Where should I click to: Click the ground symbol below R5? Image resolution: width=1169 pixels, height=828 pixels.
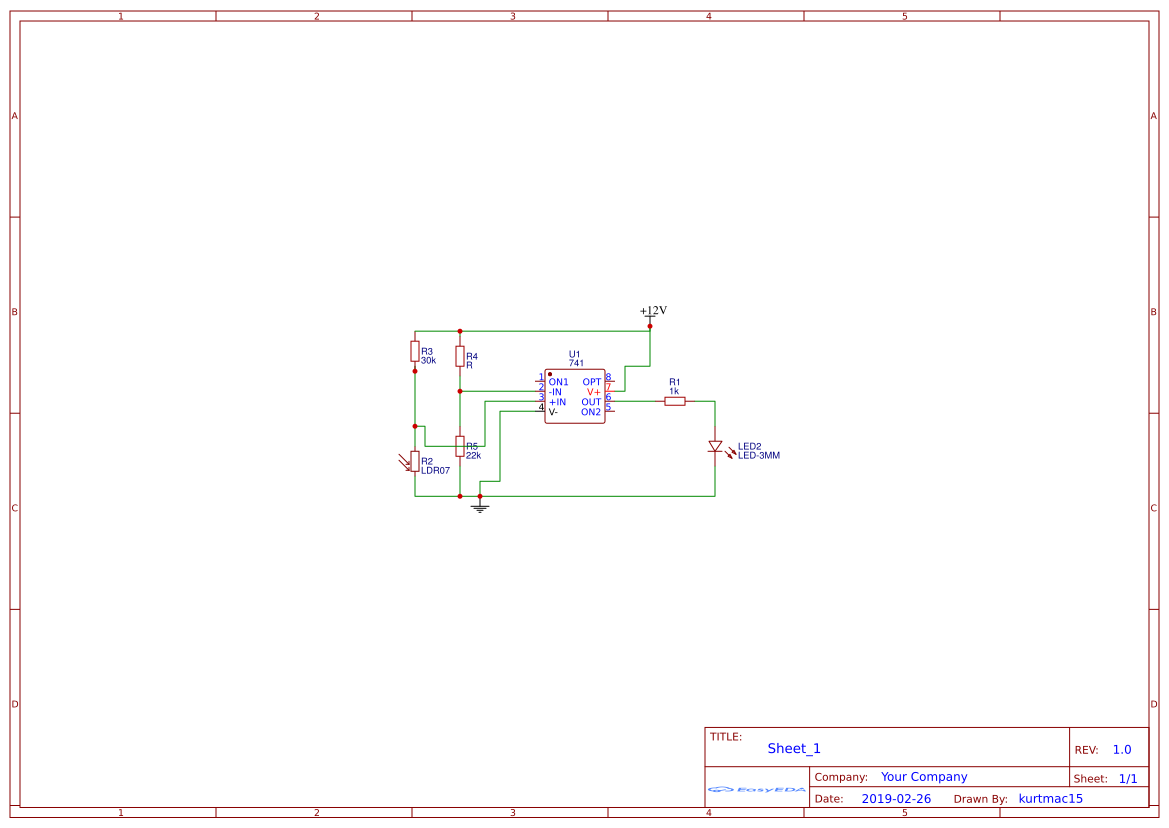tap(480, 506)
